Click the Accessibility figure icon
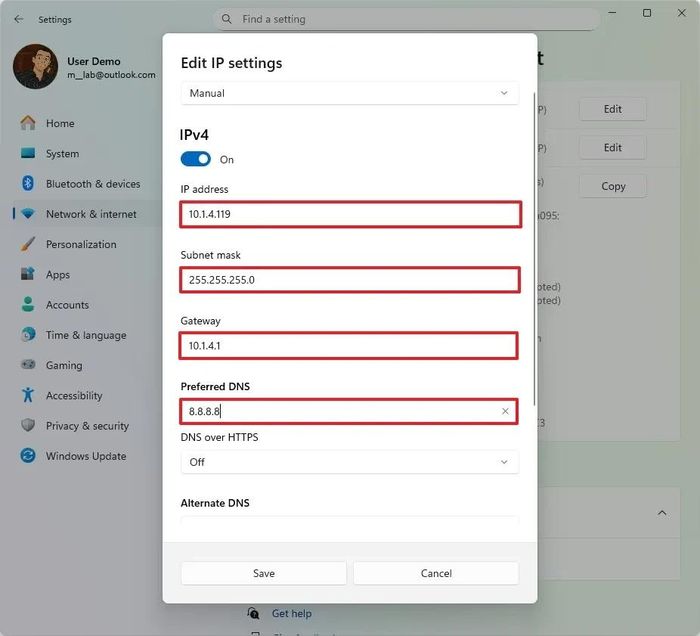The height and width of the screenshot is (636, 700). point(28,395)
